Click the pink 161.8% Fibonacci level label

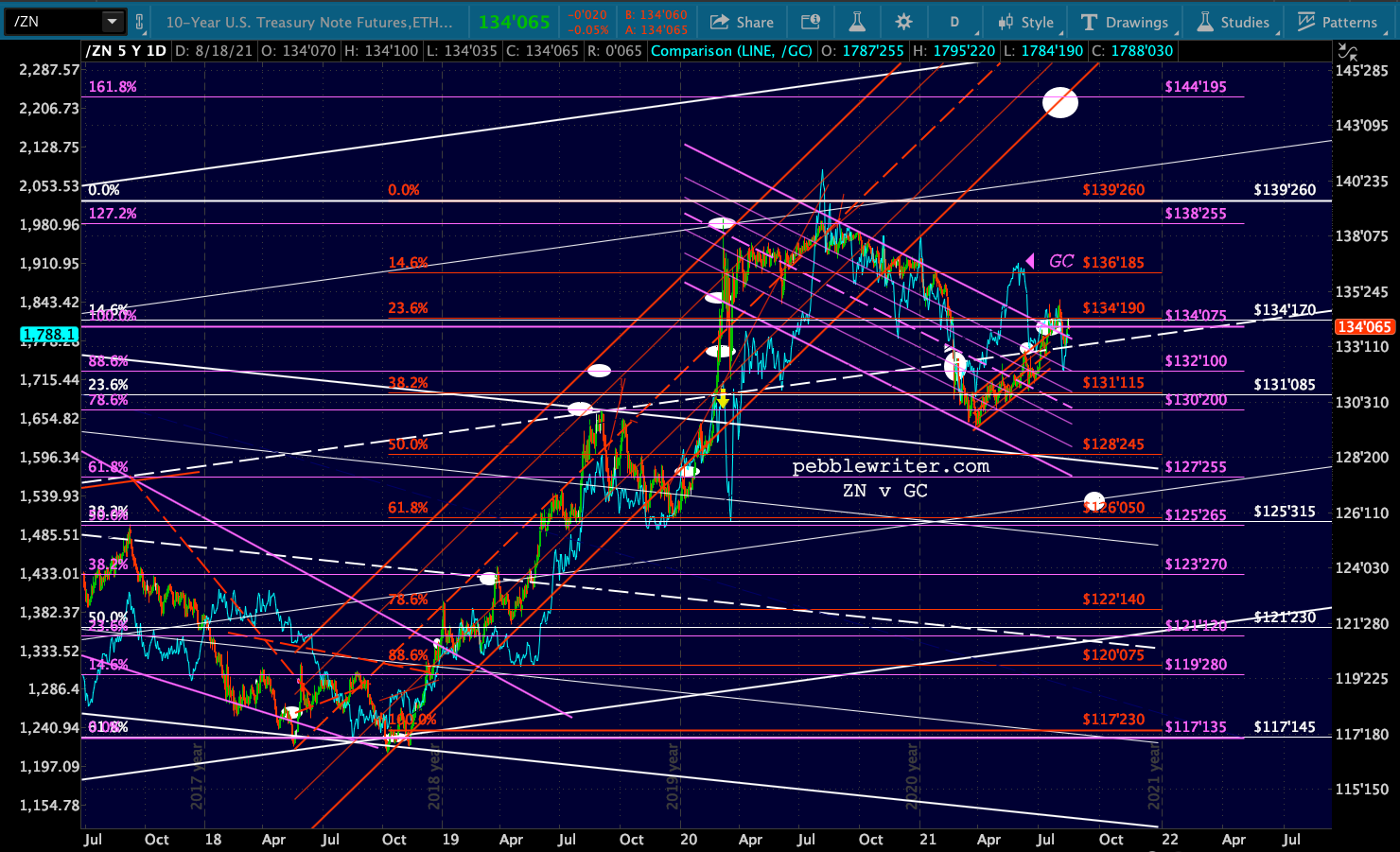tap(113, 87)
